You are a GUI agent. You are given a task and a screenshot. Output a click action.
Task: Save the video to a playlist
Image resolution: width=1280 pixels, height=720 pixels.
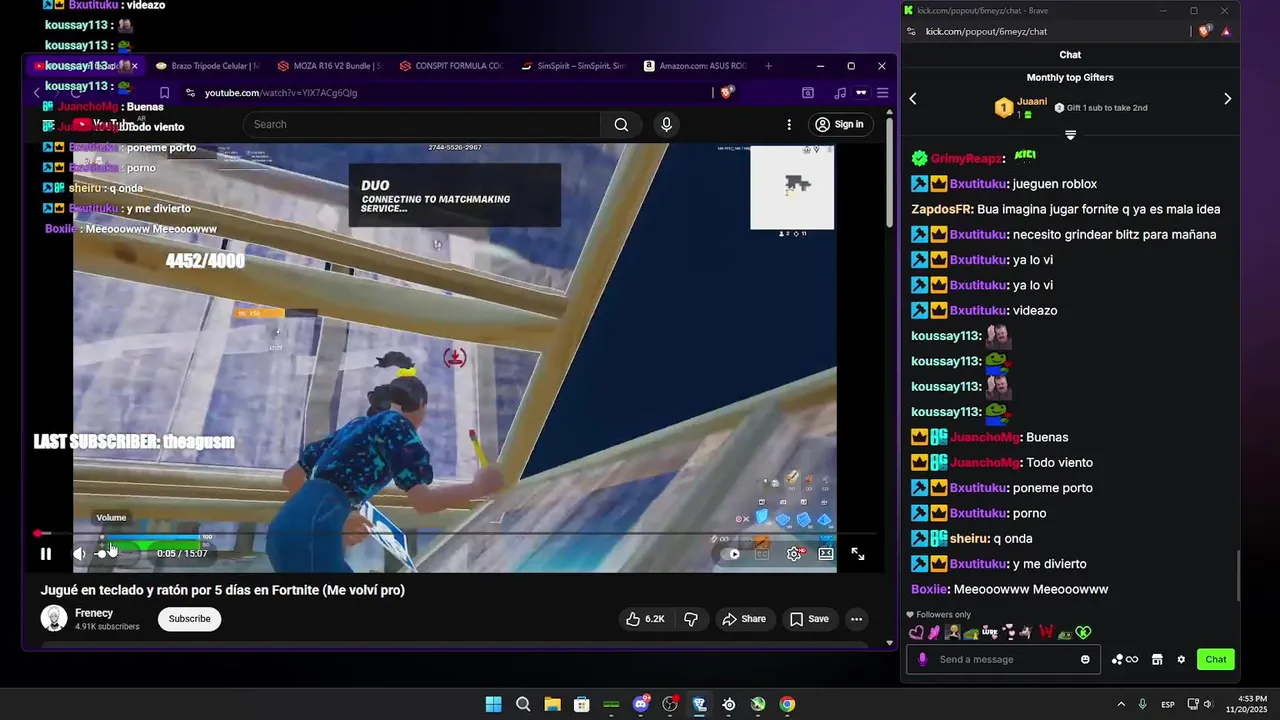coord(810,619)
